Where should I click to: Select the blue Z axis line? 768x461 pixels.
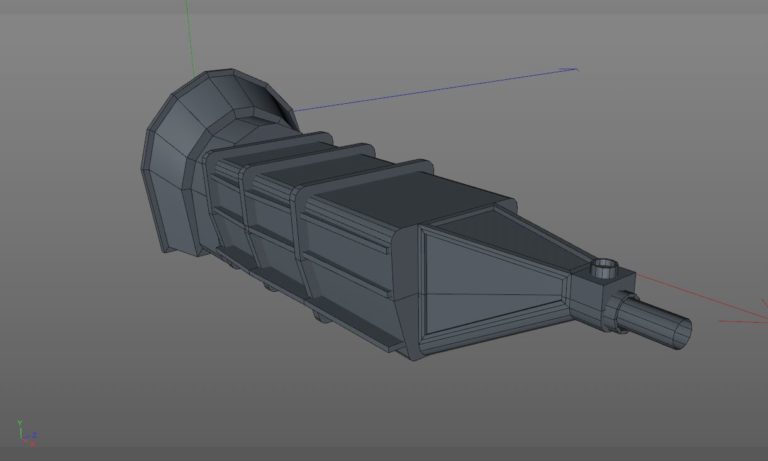434,90
